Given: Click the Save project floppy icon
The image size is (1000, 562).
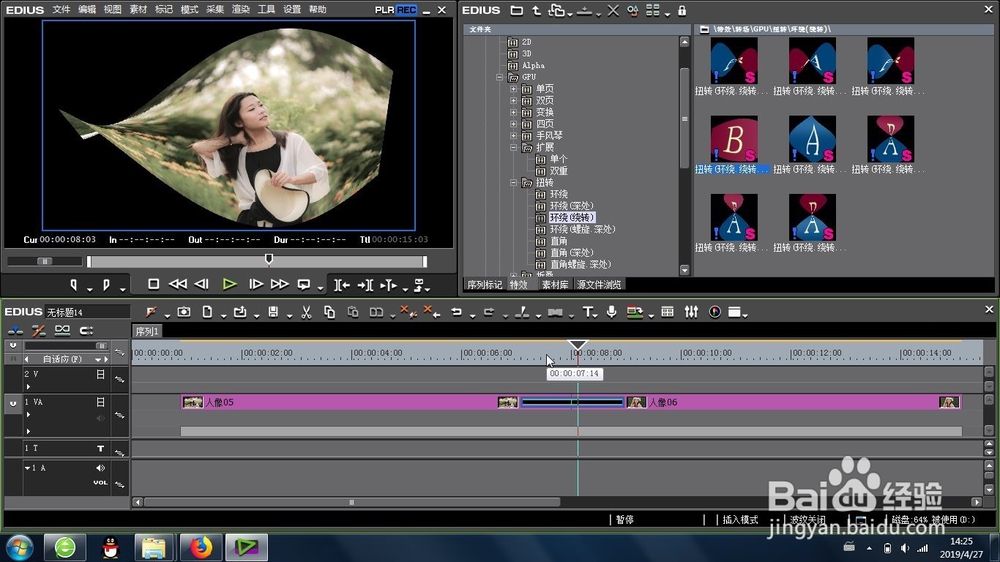Looking at the screenshot, I should pos(273,312).
